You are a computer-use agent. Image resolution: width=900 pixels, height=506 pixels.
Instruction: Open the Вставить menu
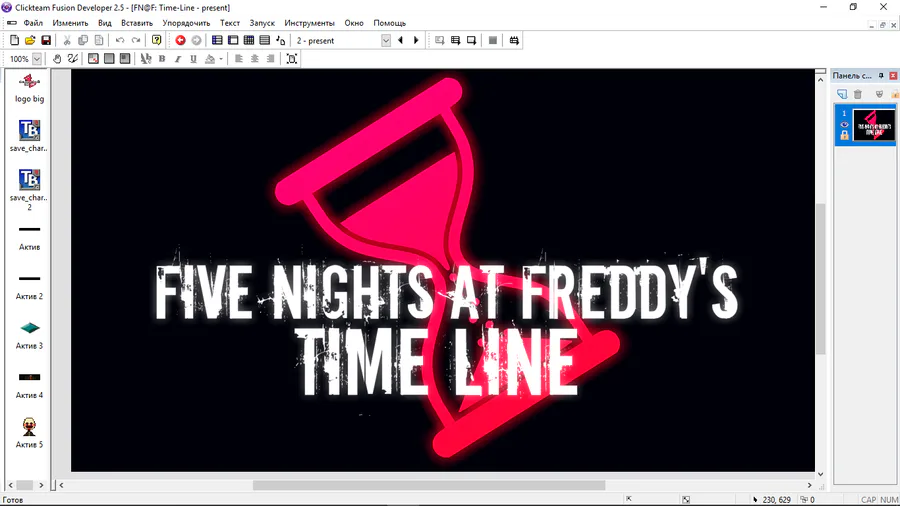[x=137, y=23]
